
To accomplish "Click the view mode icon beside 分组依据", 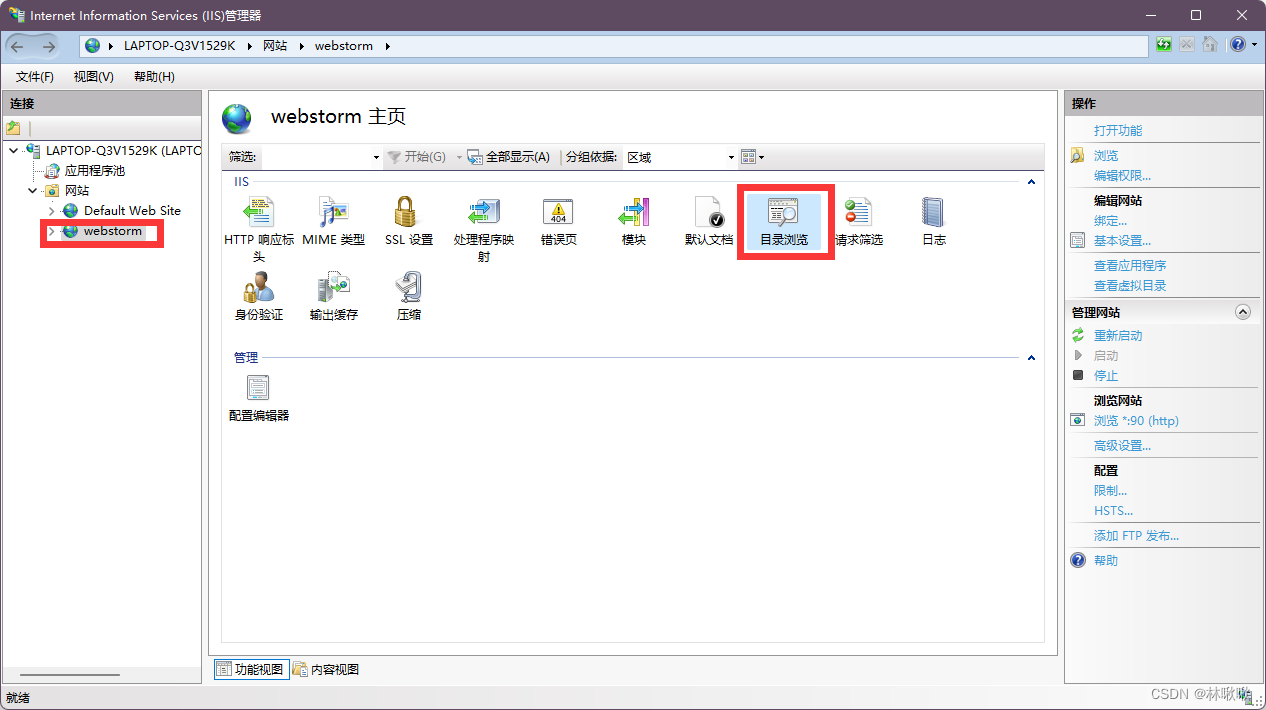I will tap(748, 157).
